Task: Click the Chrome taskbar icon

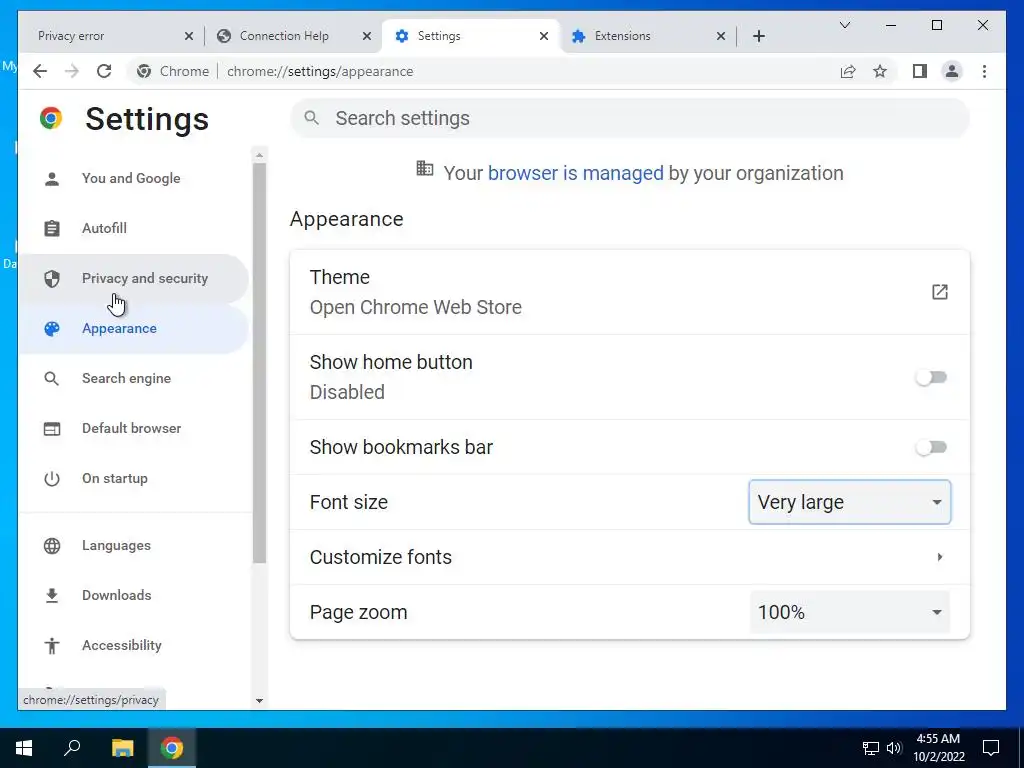Action: 172,748
